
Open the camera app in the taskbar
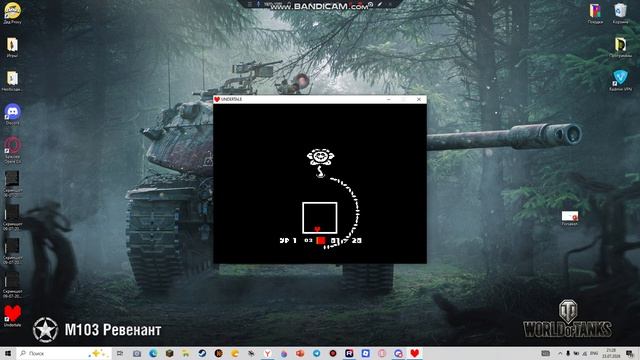point(137,353)
